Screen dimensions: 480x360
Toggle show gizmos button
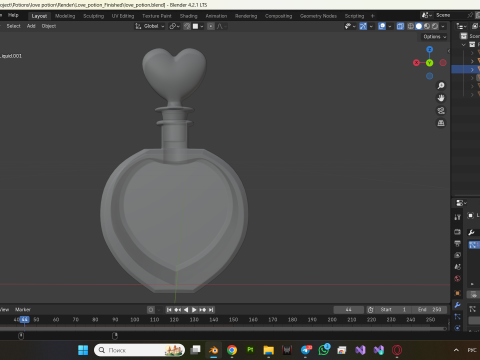pyautogui.click(x=363, y=26)
